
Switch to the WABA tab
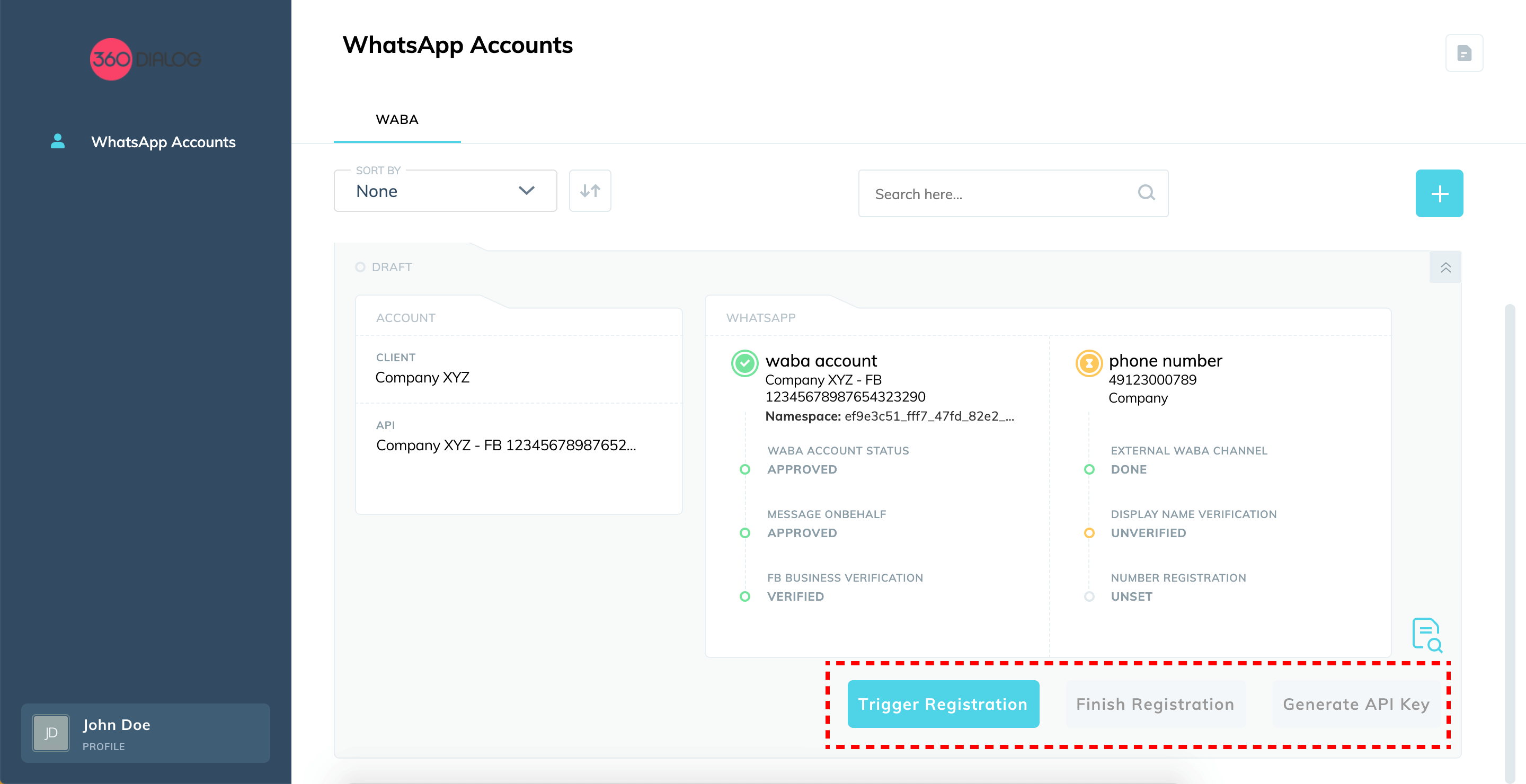point(397,120)
